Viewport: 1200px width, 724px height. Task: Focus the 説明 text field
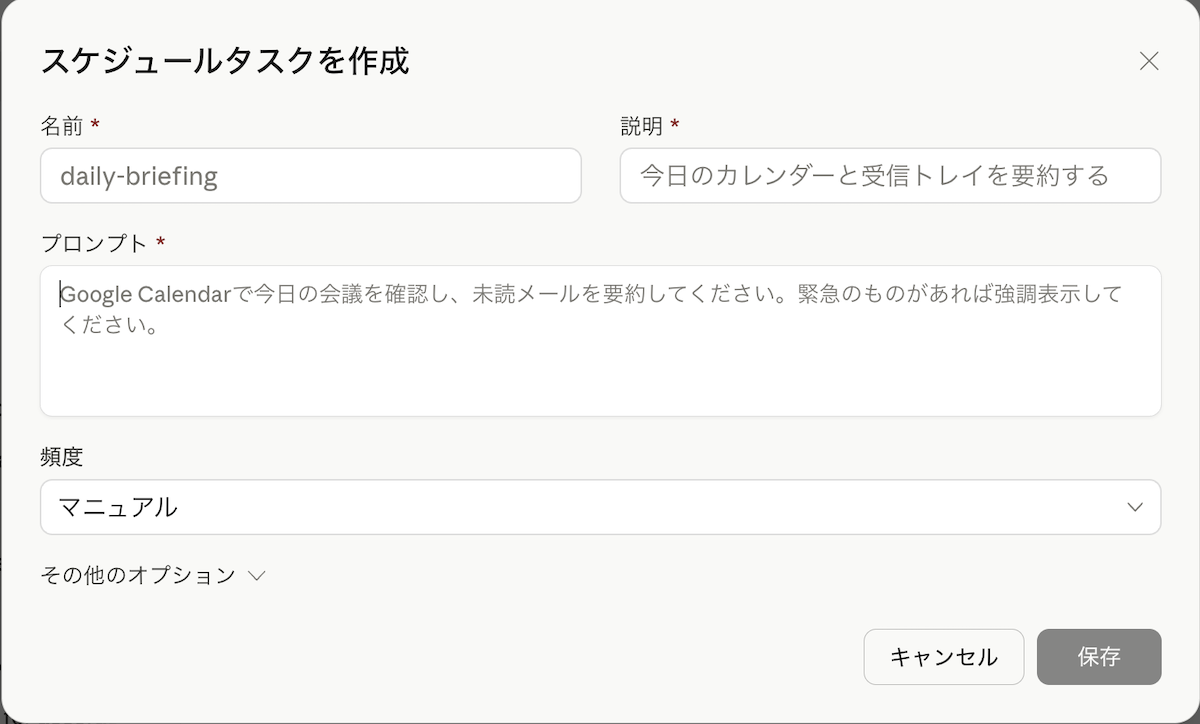(x=890, y=176)
